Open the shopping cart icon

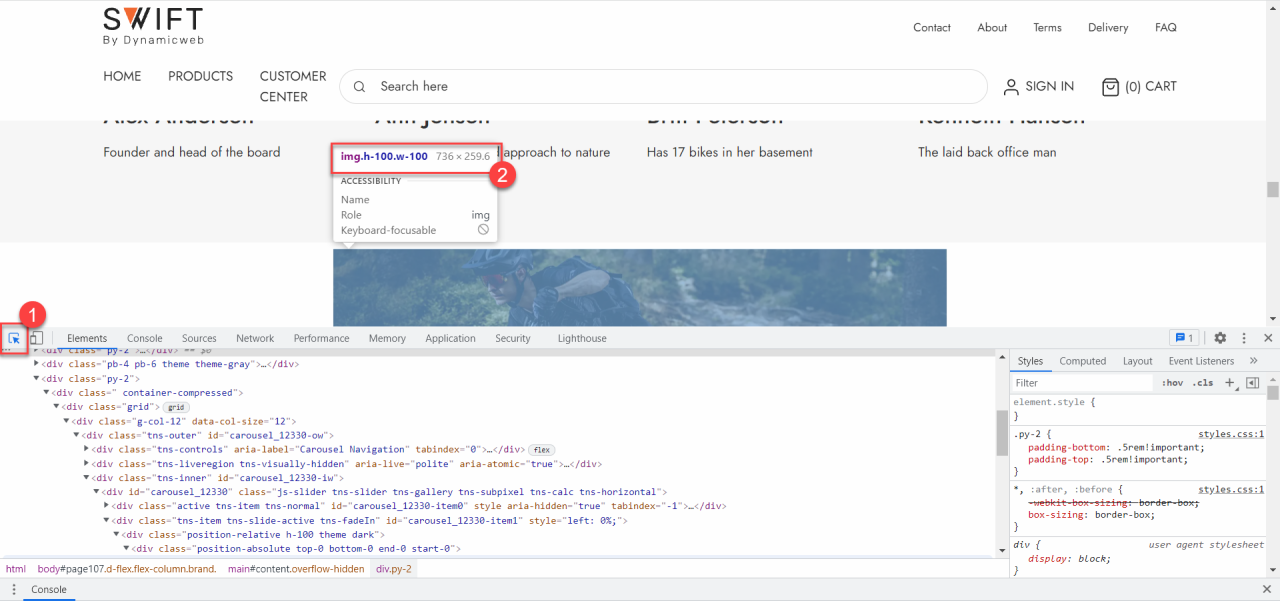point(1110,87)
